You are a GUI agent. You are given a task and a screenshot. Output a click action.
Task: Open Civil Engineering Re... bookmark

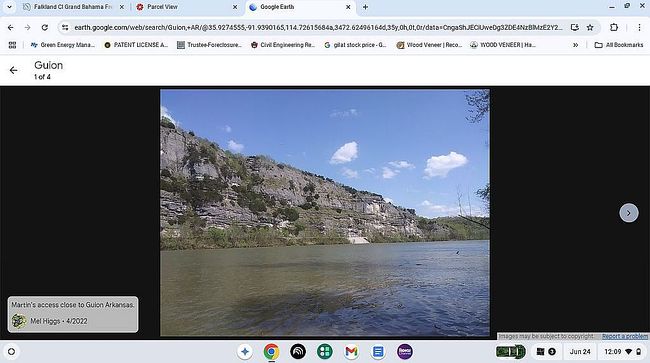(283, 45)
